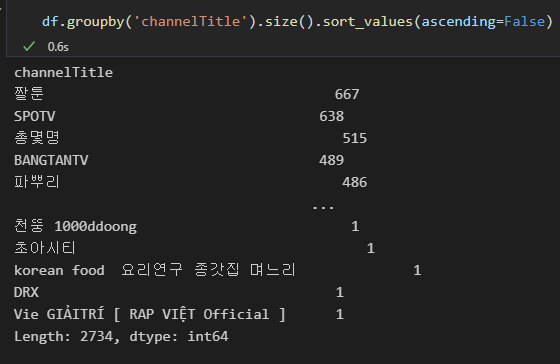Click the value 489
The image size is (560, 364).
click(x=331, y=160)
